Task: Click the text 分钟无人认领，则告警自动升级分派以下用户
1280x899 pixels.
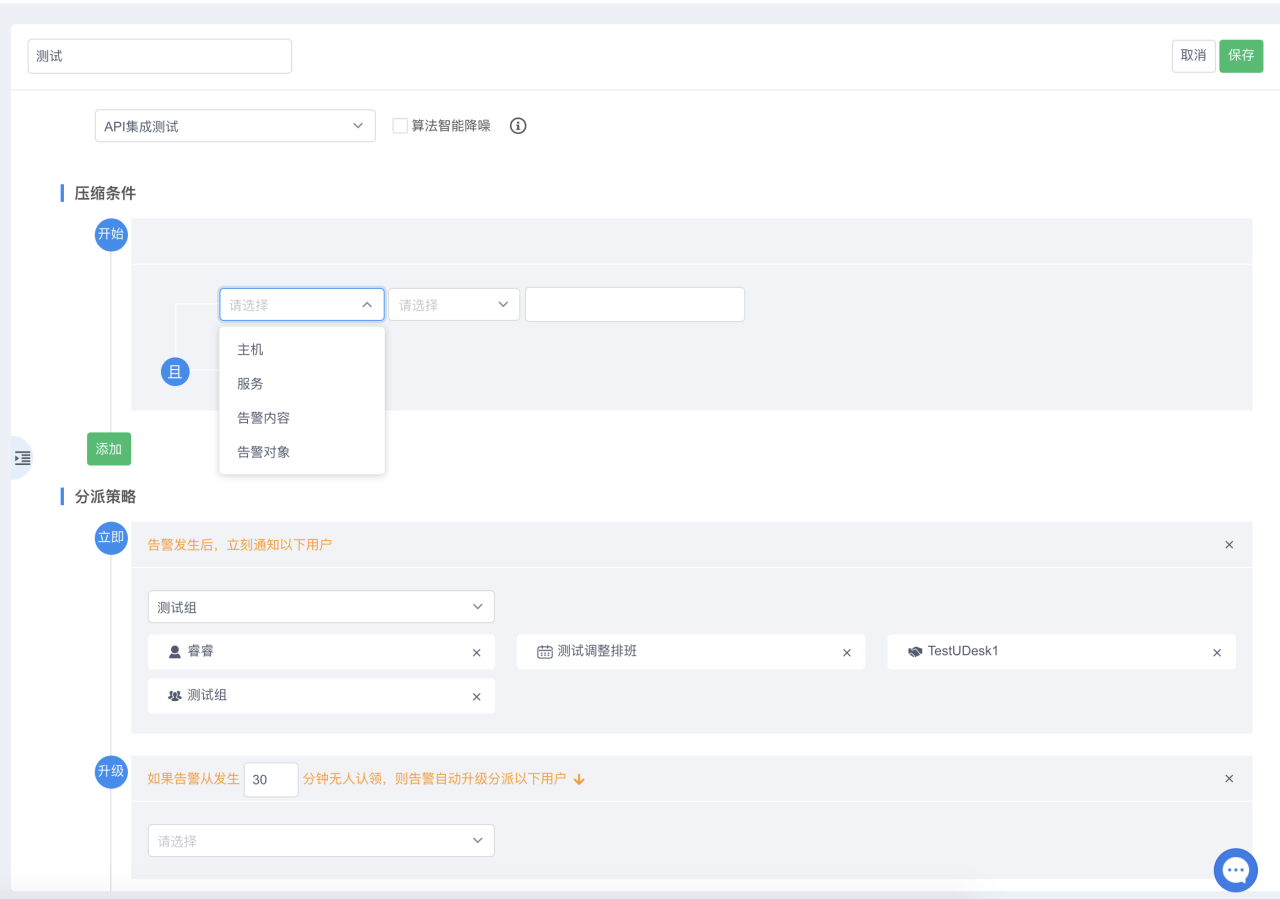Action: [x=434, y=779]
